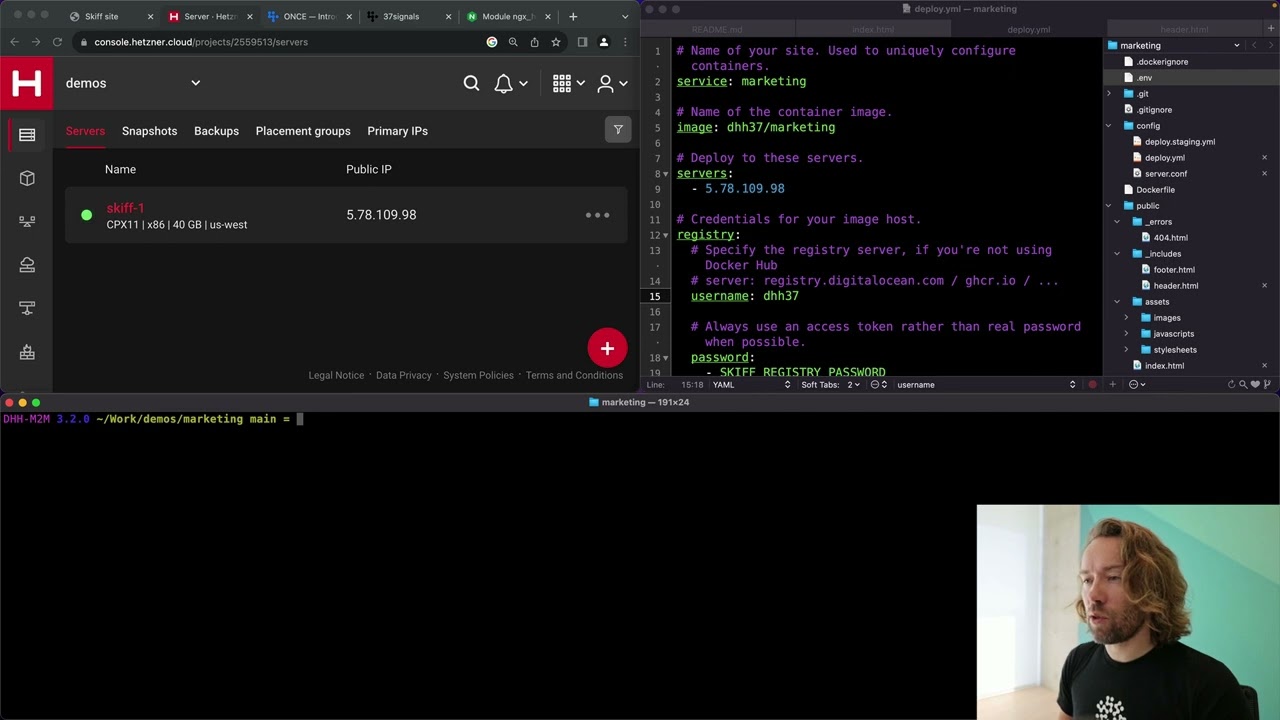The height and width of the screenshot is (720, 1280).
Task: Select the Snapshots tab
Action: coord(149,131)
